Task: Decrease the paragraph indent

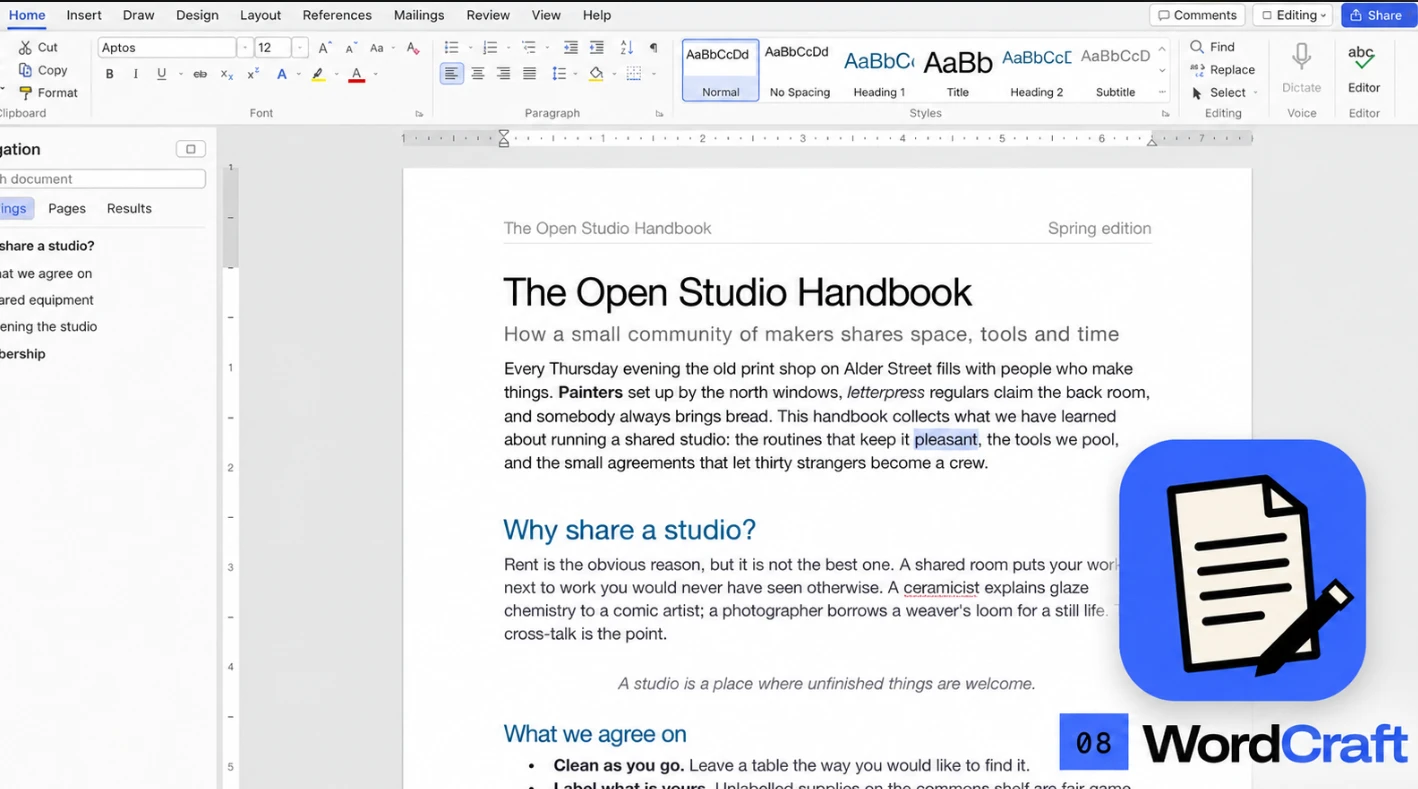Action: [x=571, y=48]
